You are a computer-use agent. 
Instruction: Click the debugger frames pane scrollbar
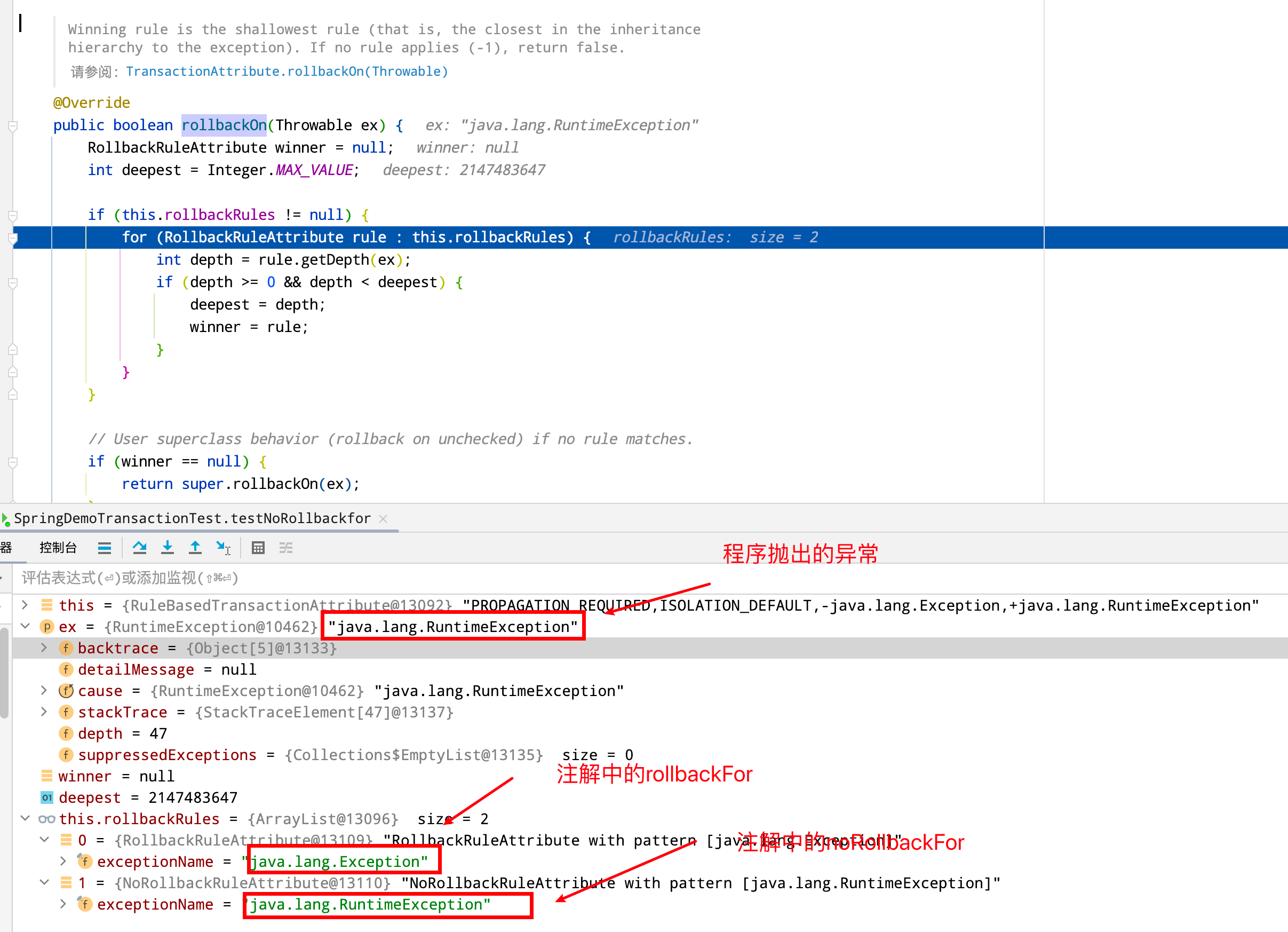click(x=5, y=674)
